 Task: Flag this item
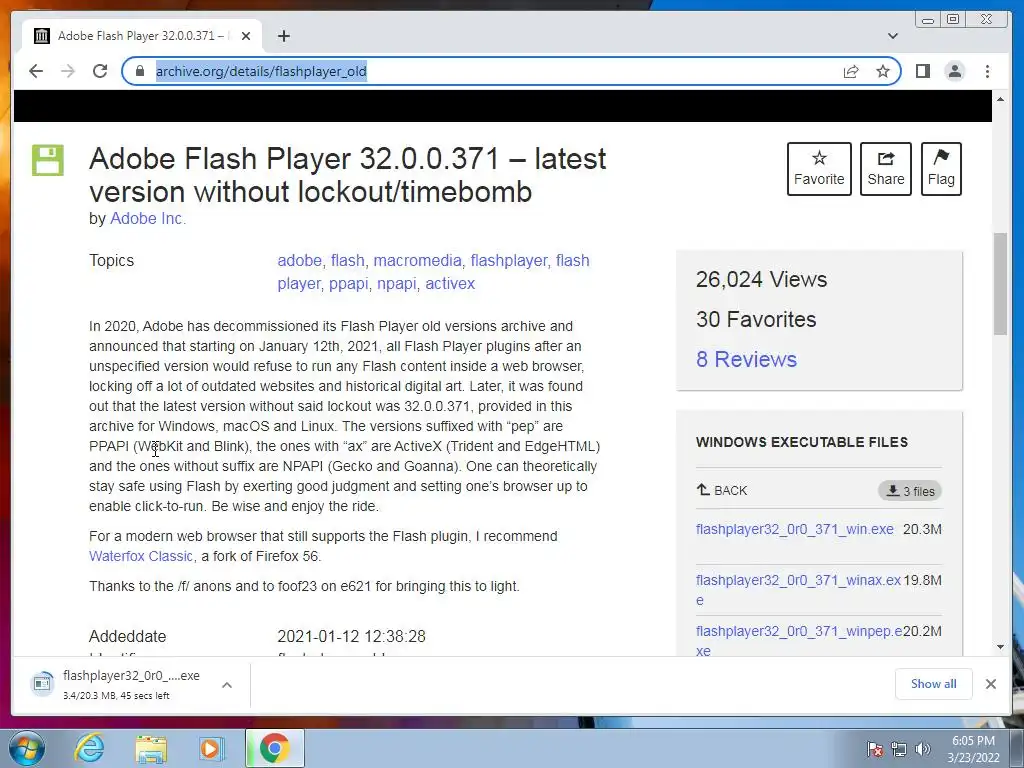coord(941,168)
